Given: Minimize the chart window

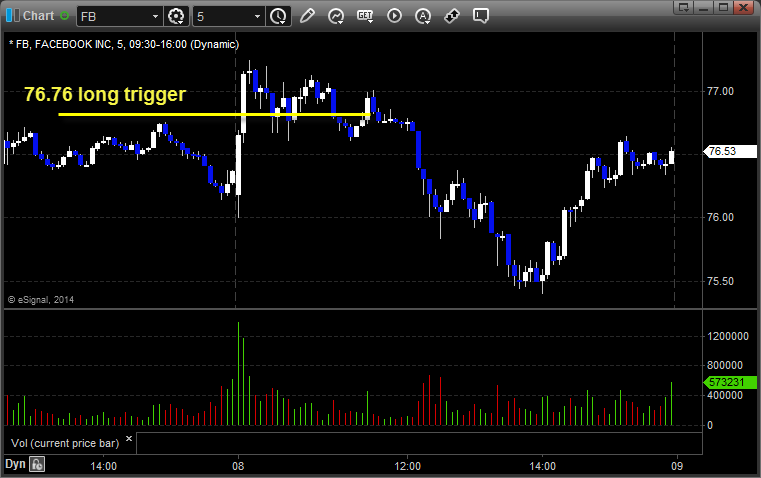Looking at the screenshot, I should [703, 7].
